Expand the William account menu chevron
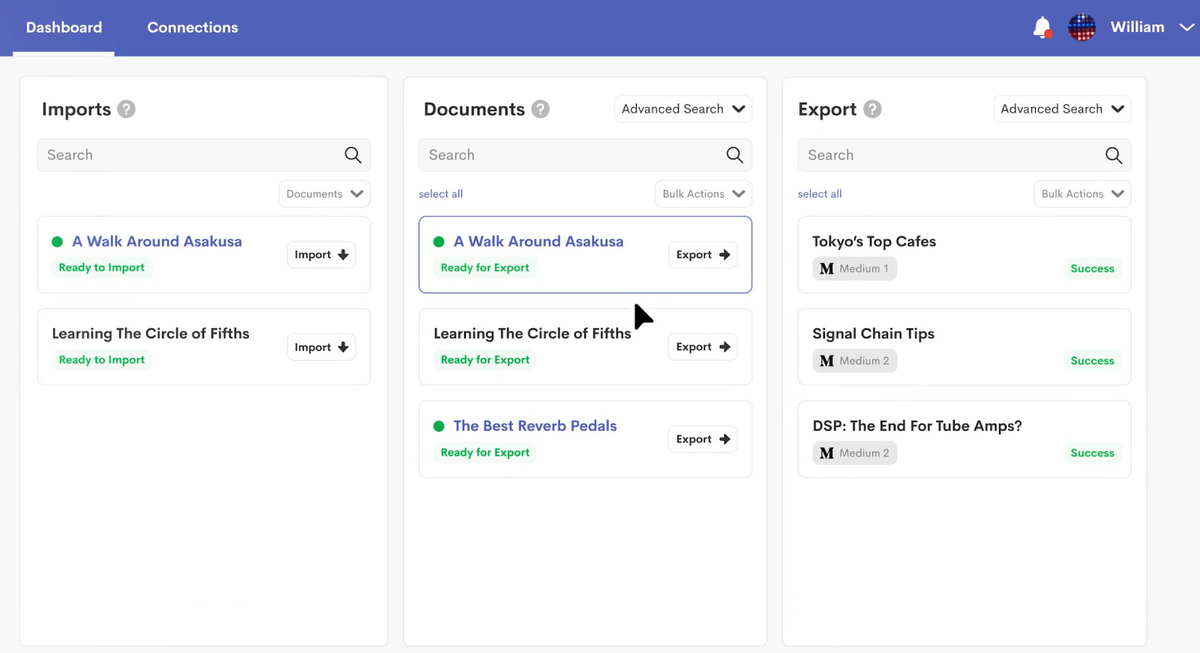1200x653 pixels. click(x=1187, y=28)
